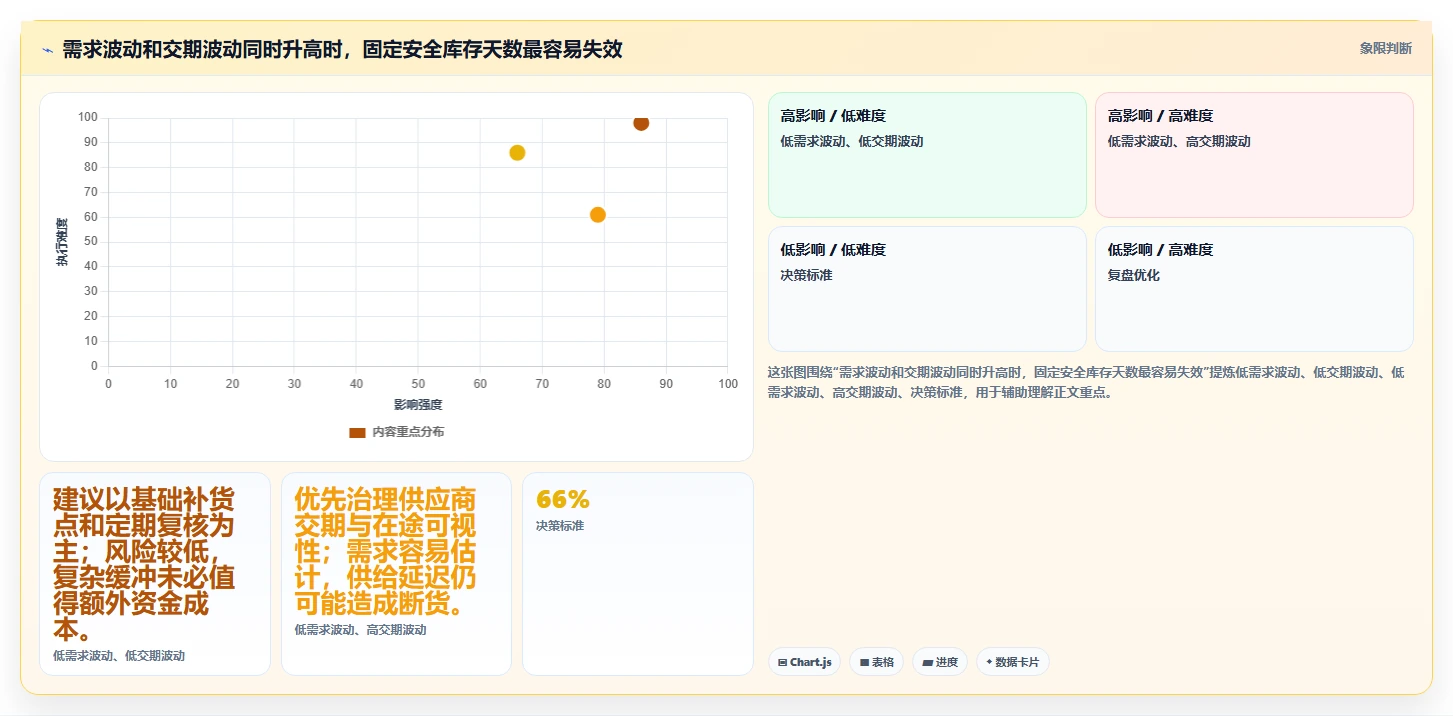Click 决策标准 under the 66% value

tap(560, 526)
